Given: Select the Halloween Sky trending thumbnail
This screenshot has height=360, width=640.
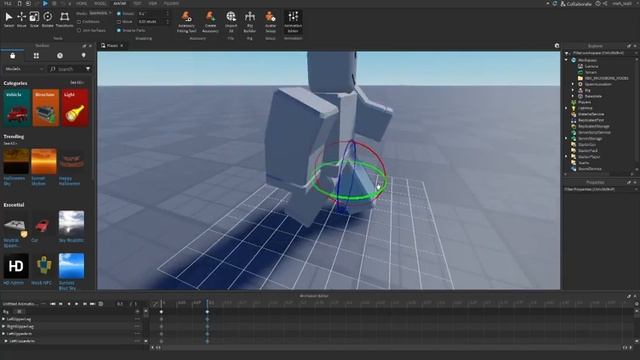Looking at the screenshot, I should point(16,162).
